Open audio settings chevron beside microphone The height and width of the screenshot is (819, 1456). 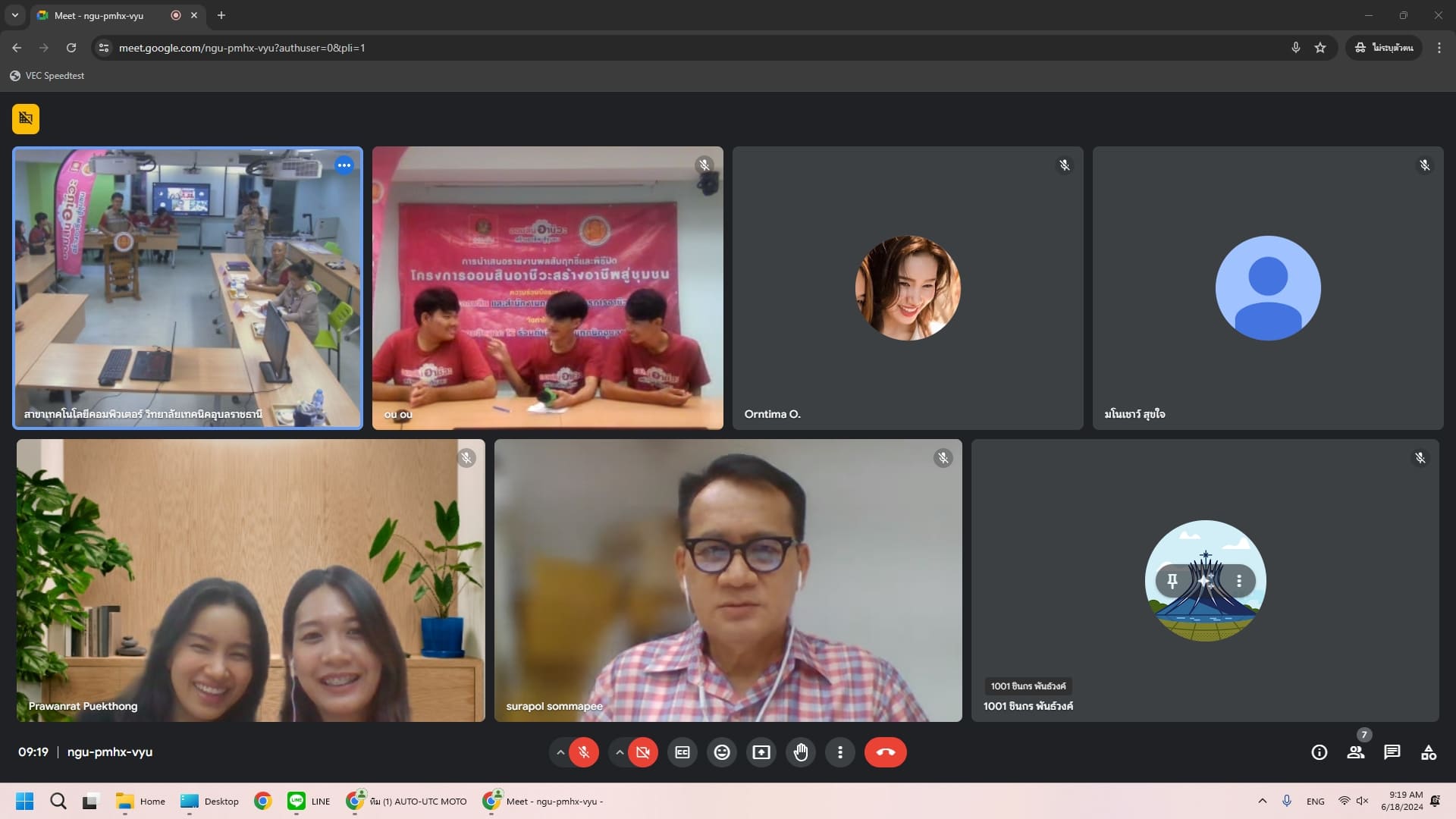click(x=560, y=752)
